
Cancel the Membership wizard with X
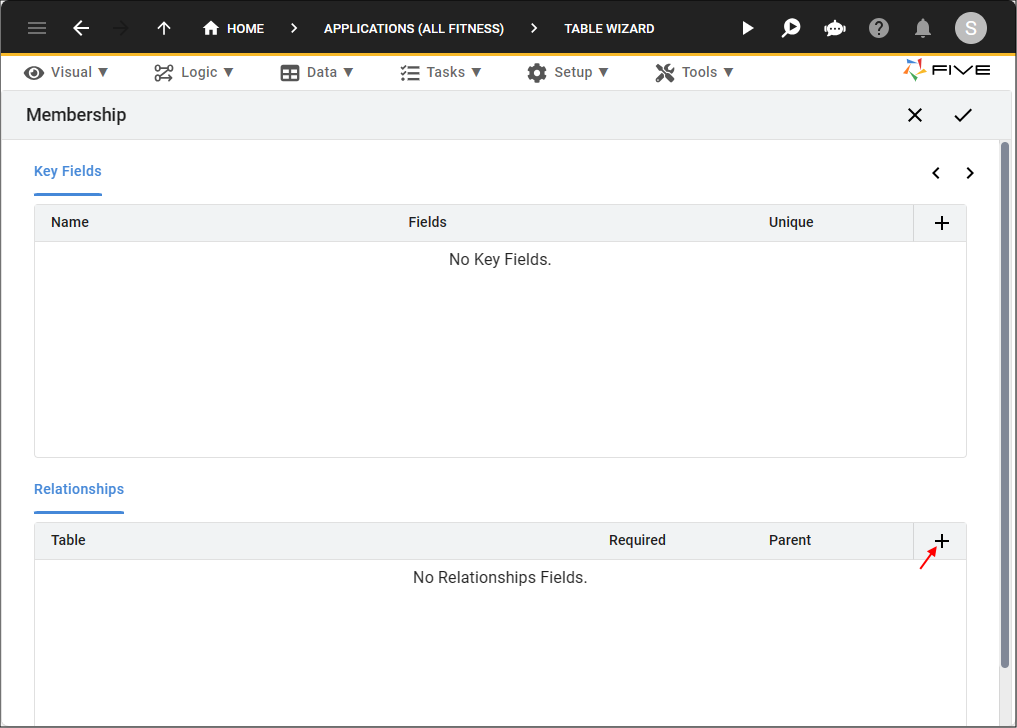coord(915,115)
